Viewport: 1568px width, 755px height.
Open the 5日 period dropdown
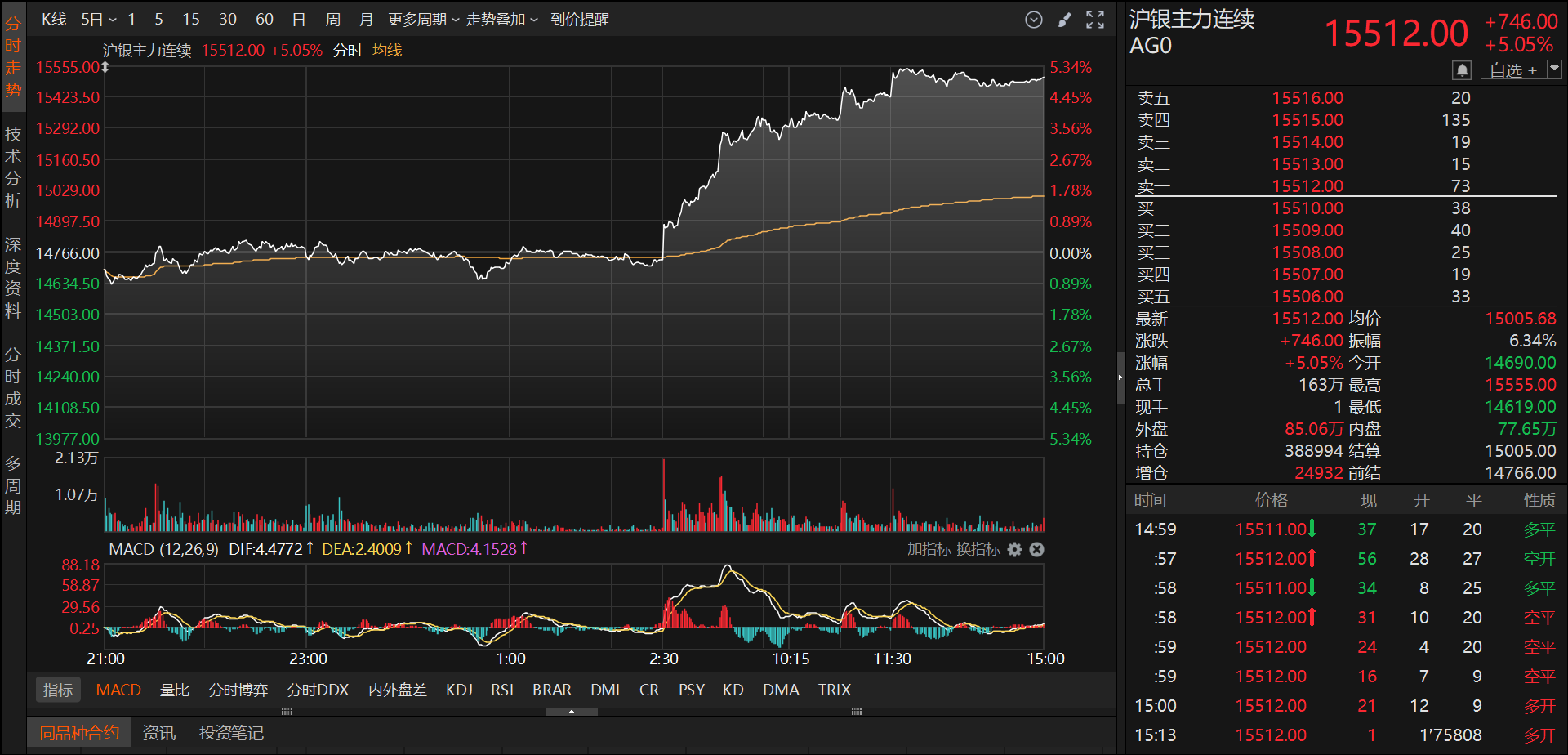click(x=99, y=20)
